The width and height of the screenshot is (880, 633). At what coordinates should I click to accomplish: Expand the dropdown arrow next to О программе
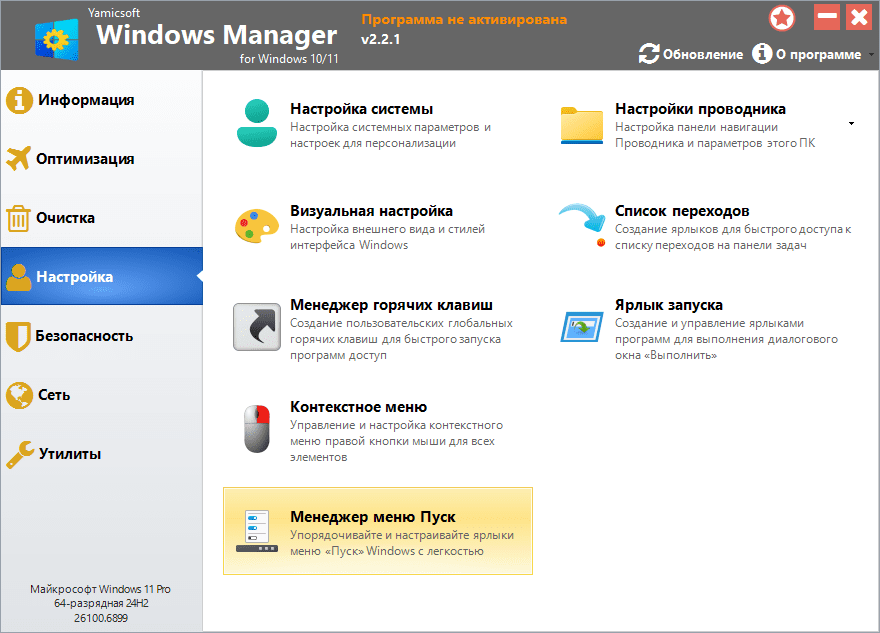[x=872, y=54]
